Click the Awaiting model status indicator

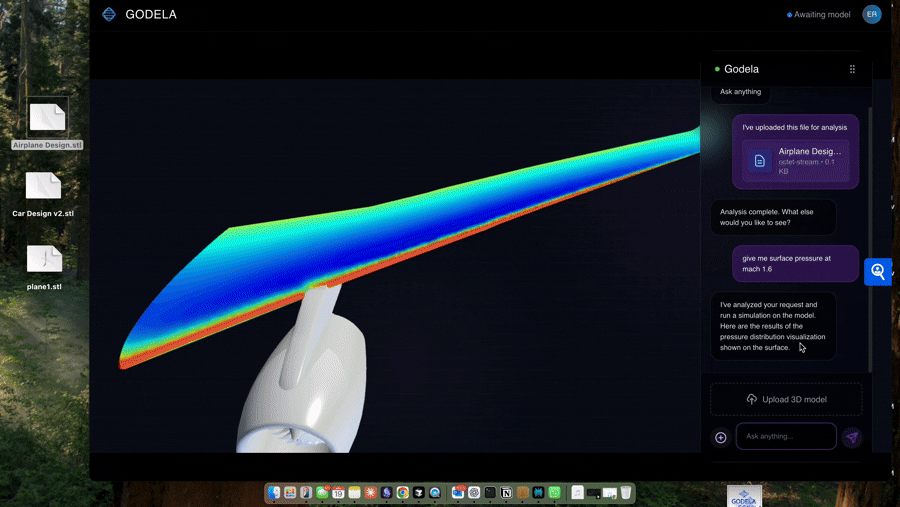point(820,15)
